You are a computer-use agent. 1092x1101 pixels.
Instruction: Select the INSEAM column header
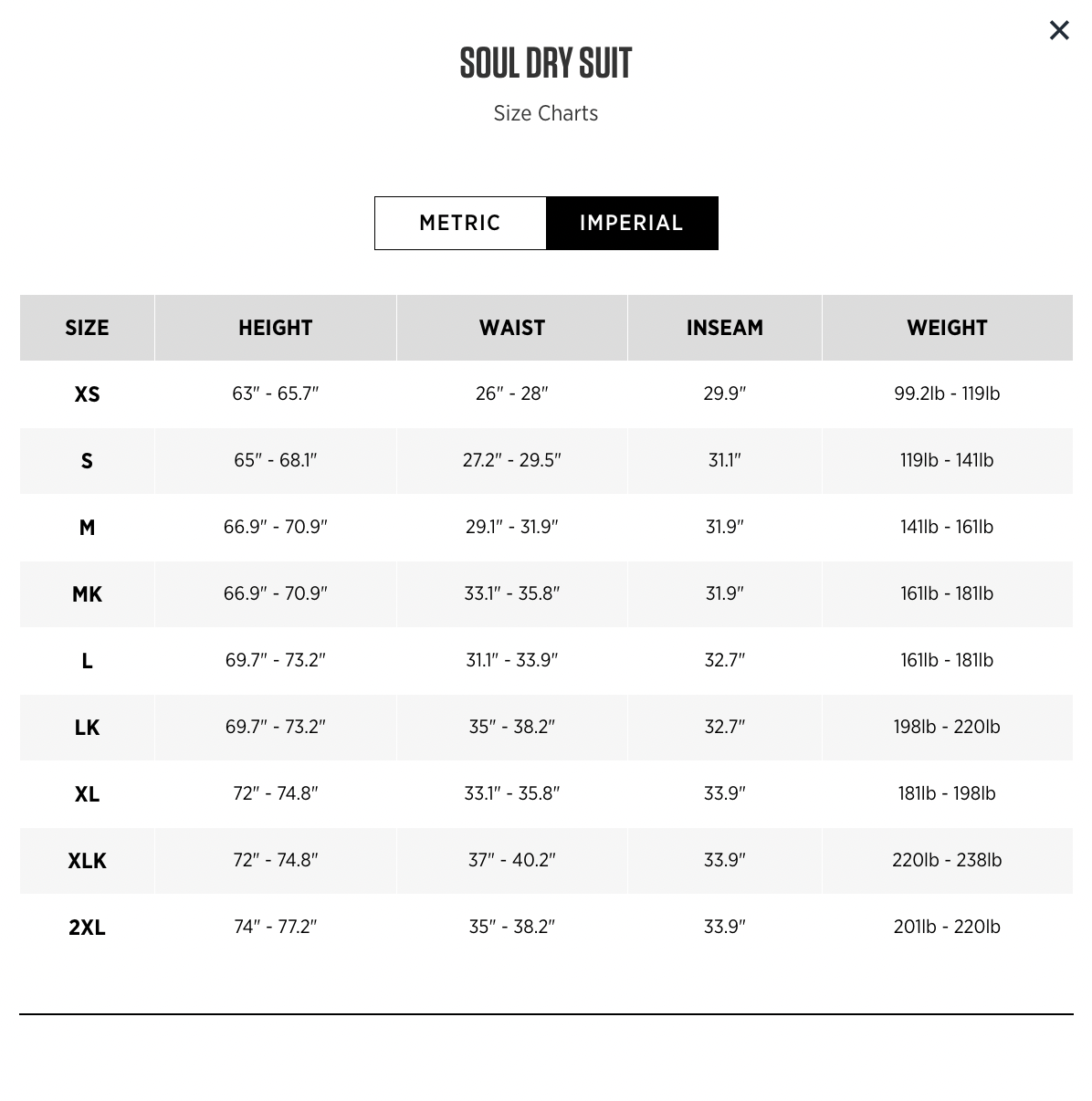click(x=724, y=328)
